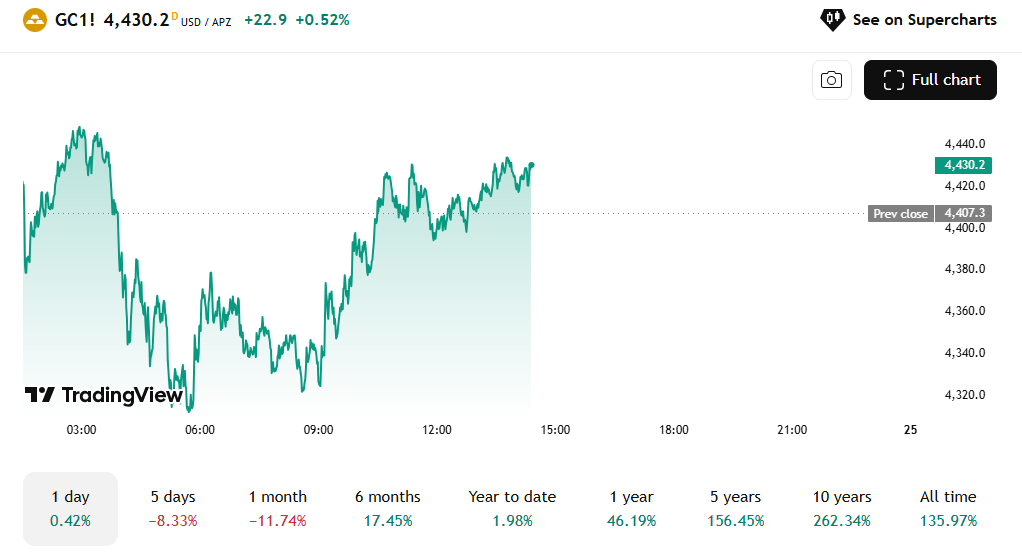Pick the 10 years range tab

pos(840,508)
